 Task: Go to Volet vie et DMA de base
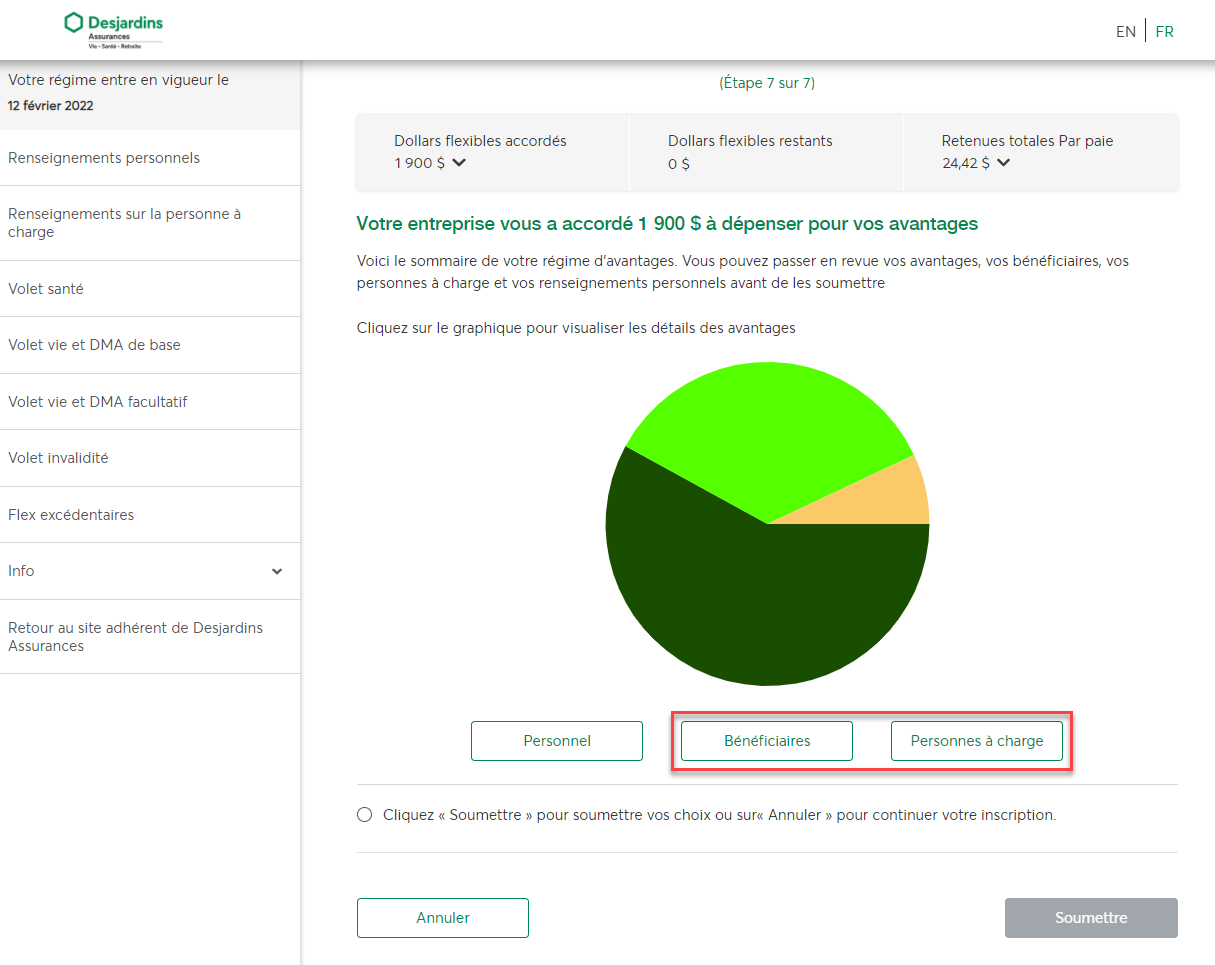coord(150,345)
